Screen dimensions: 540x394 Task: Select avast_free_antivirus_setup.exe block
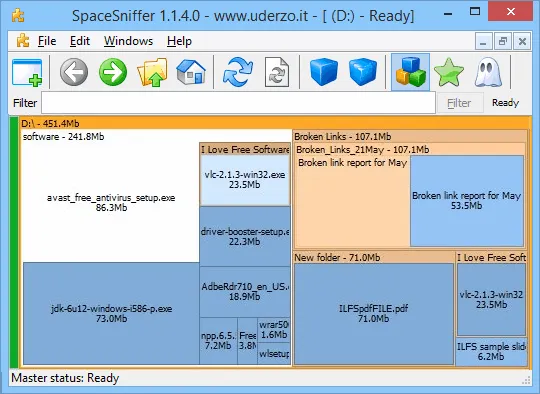[111, 203]
